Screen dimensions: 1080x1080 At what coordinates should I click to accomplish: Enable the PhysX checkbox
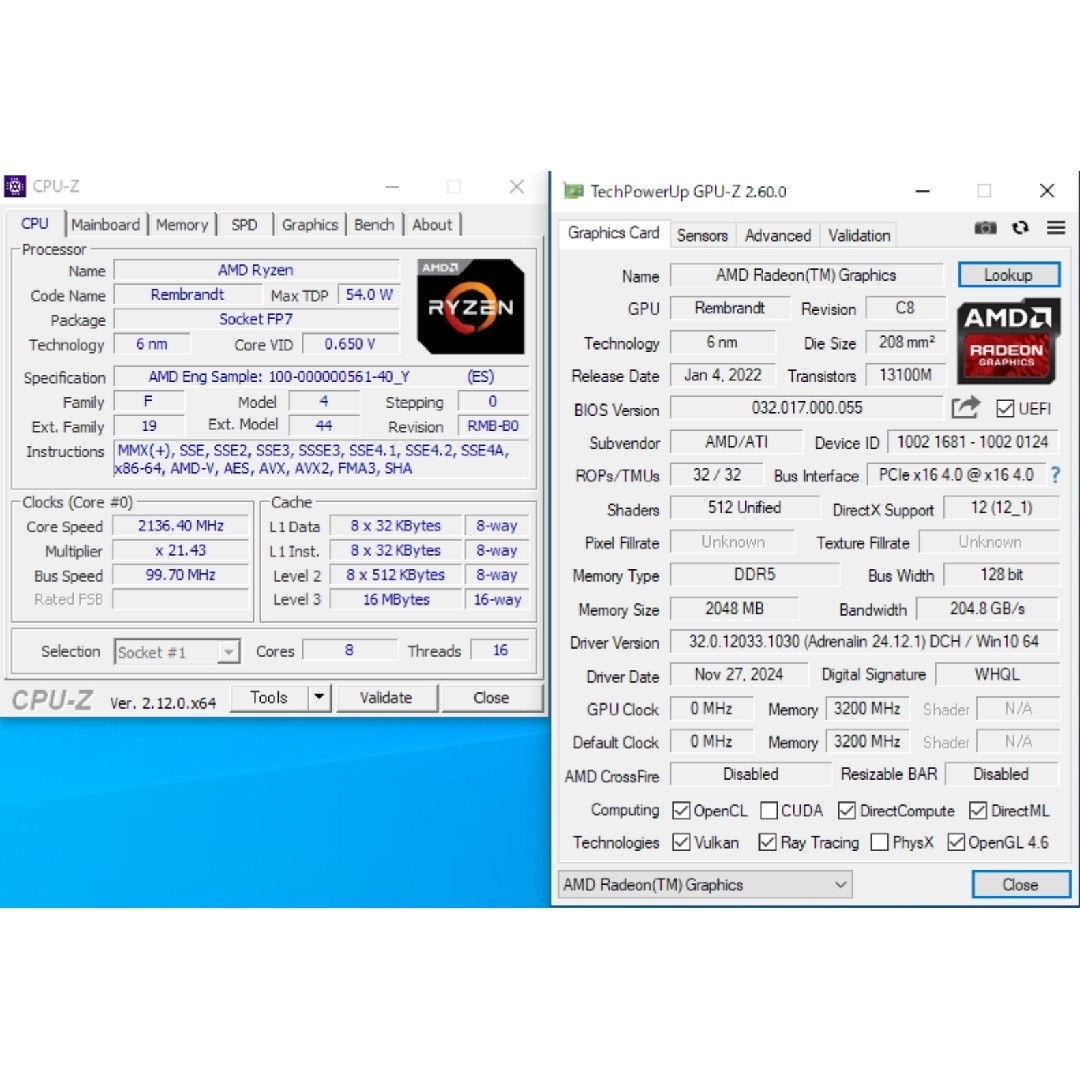(880, 842)
